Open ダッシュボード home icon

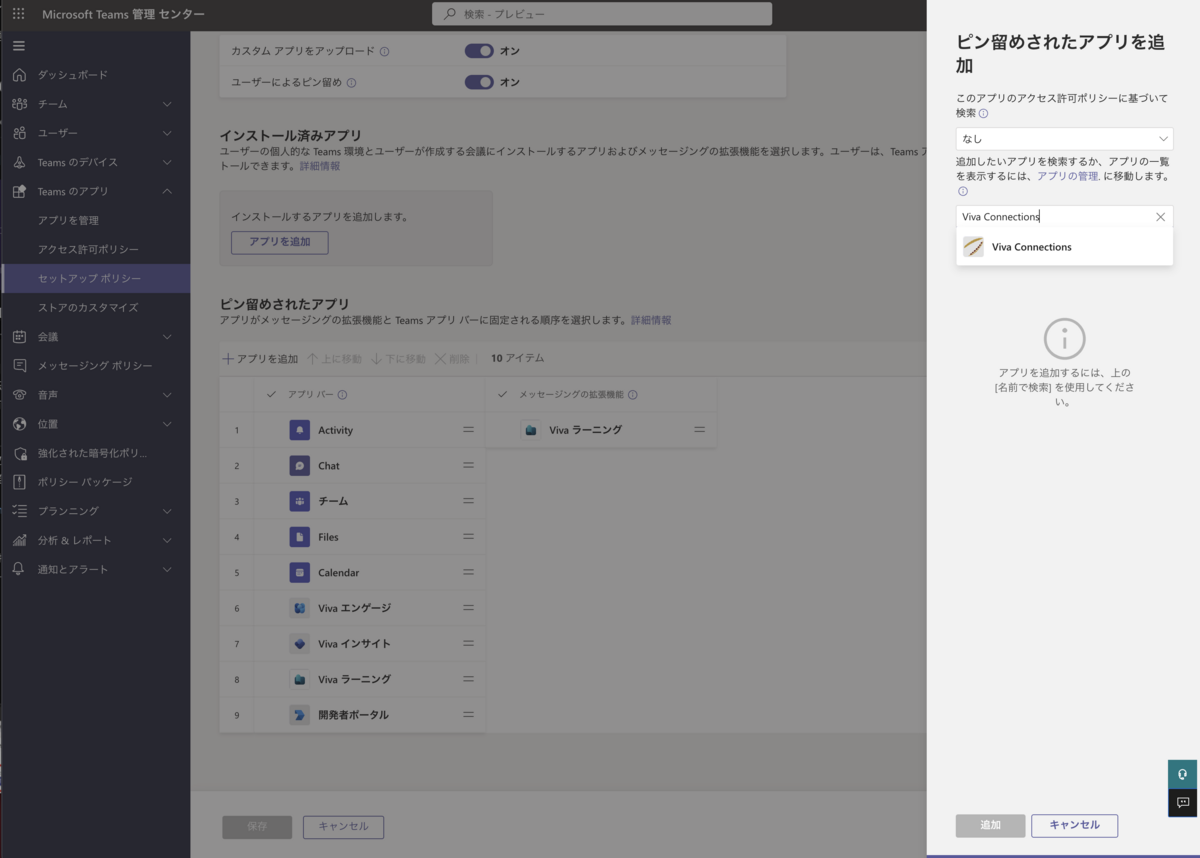(x=19, y=75)
